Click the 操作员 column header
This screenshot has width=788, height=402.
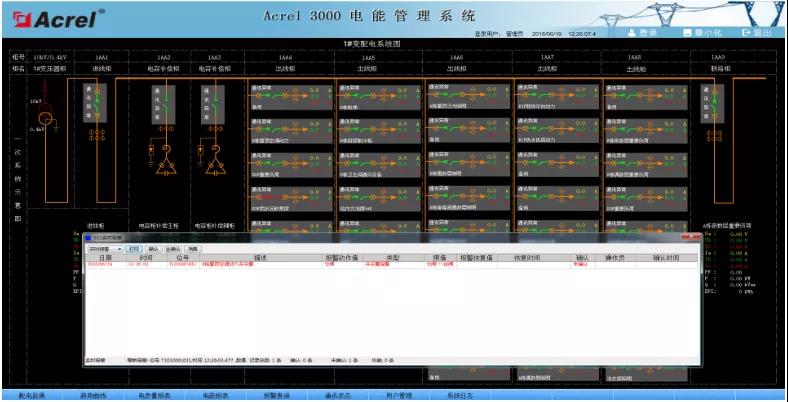click(616, 258)
